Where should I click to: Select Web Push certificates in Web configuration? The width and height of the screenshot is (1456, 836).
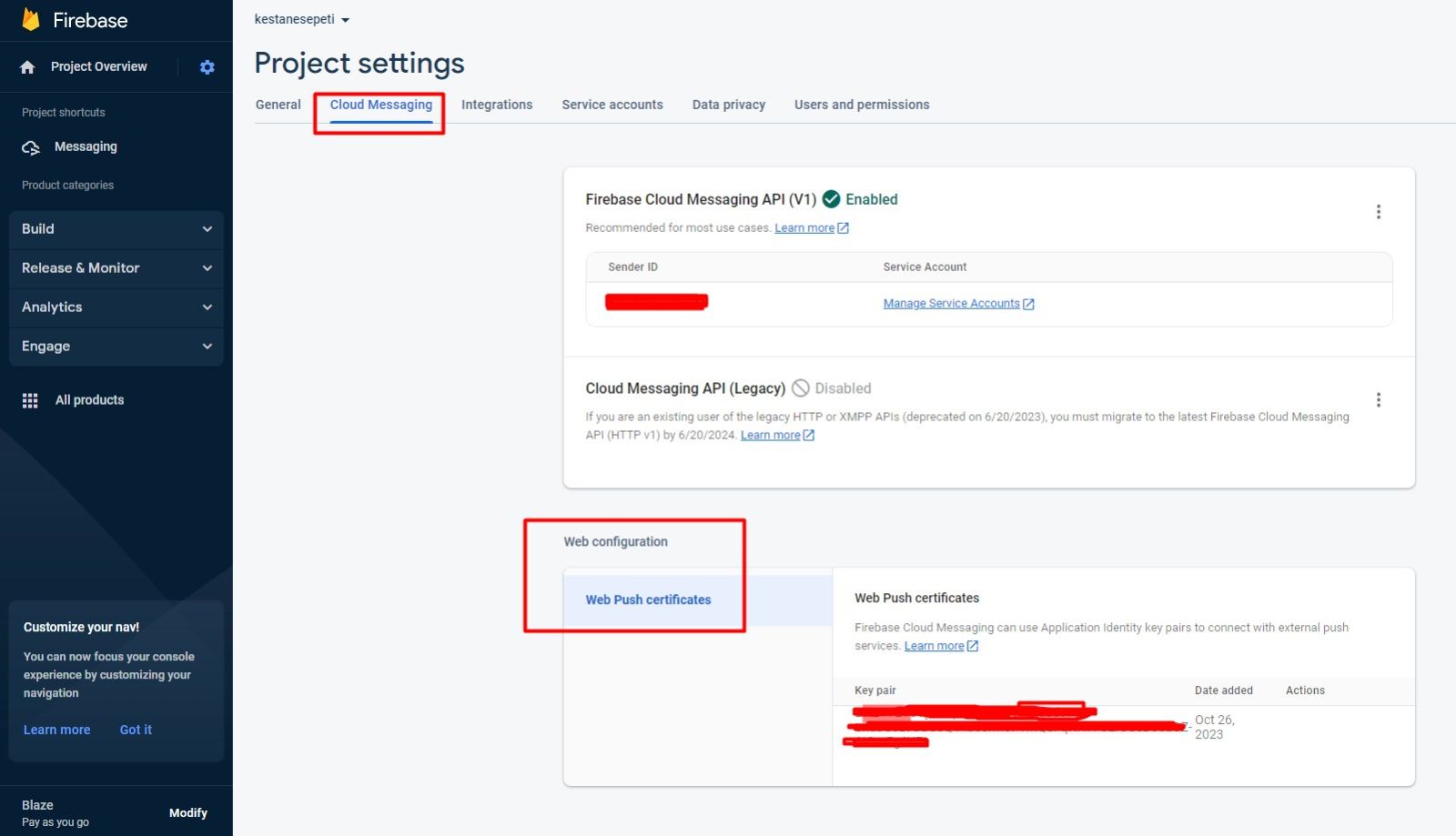click(x=648, y=599)
